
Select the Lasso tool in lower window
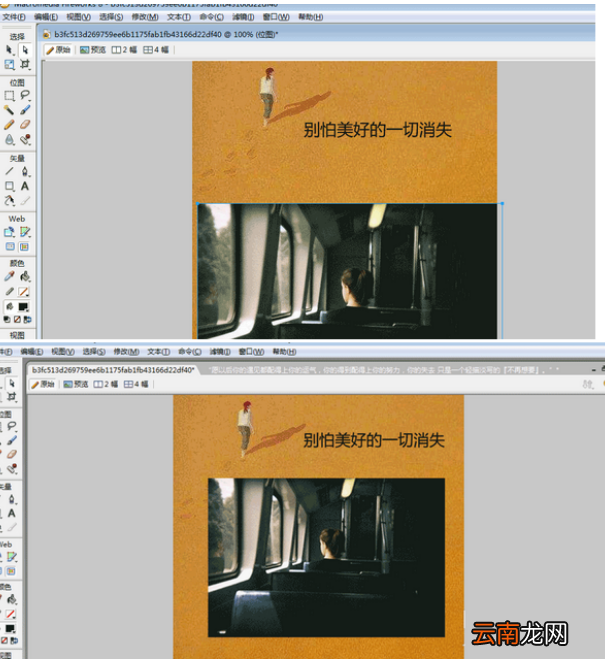(x=12, y=426)
